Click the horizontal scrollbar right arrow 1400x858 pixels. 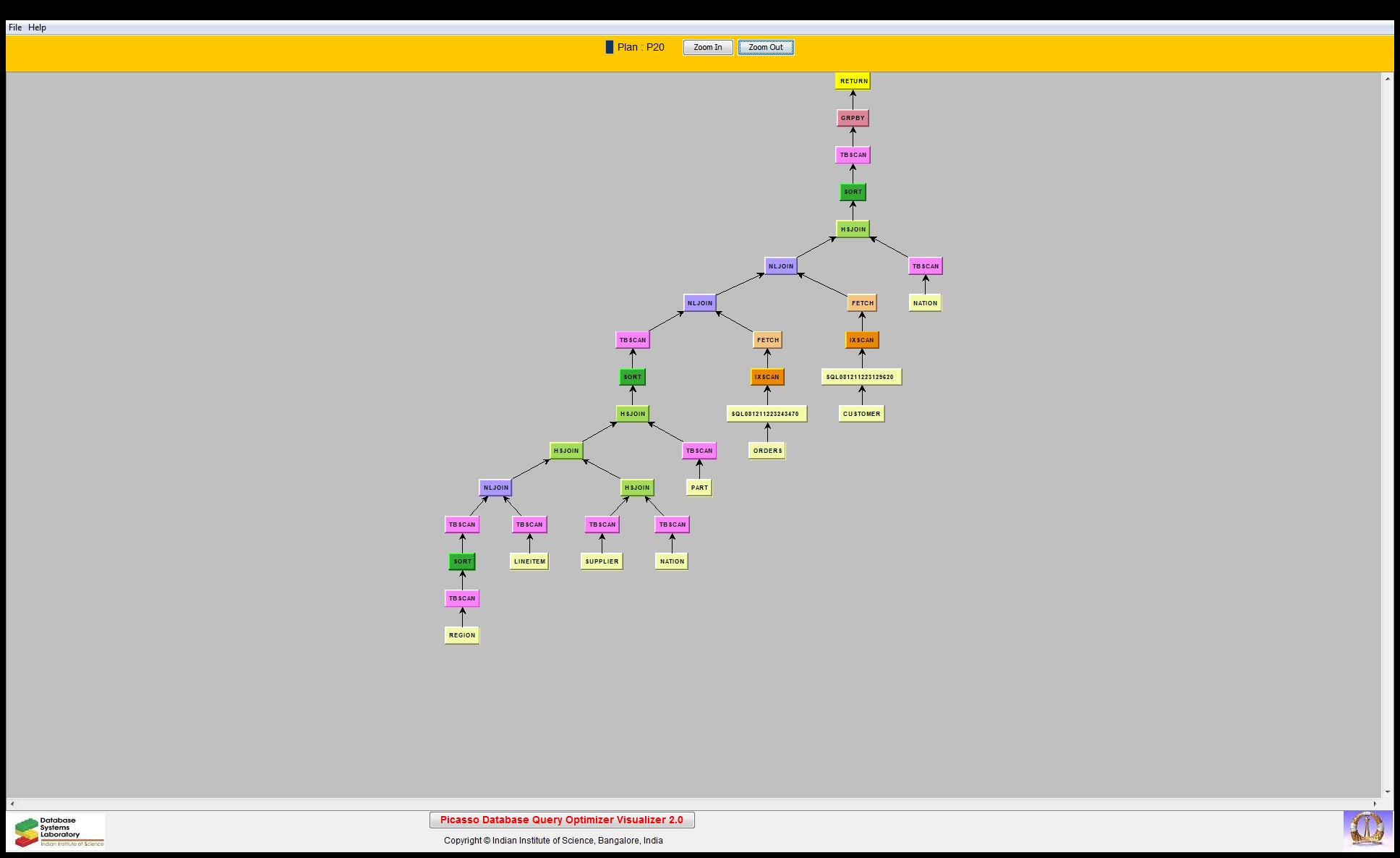[1375, 804]
